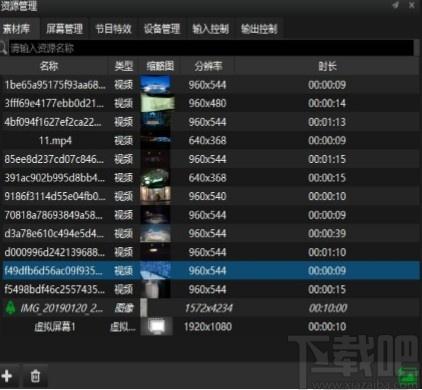
Task: Click the 1572x4234 resolution cell
Action: 209,308
